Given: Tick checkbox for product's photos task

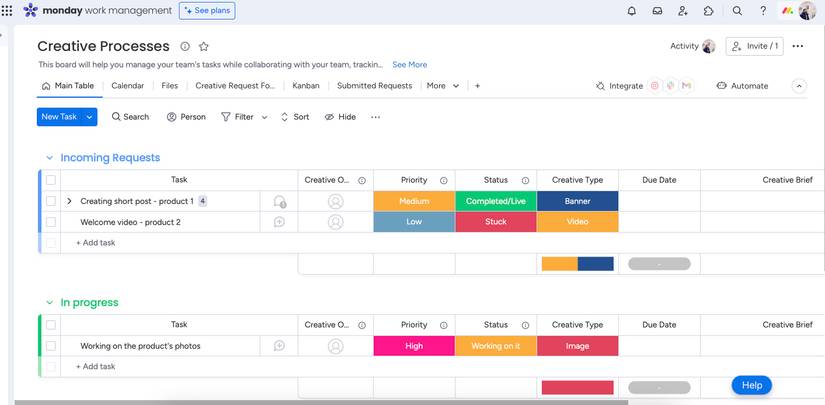Looking at the screenshot, I should 51,346.
